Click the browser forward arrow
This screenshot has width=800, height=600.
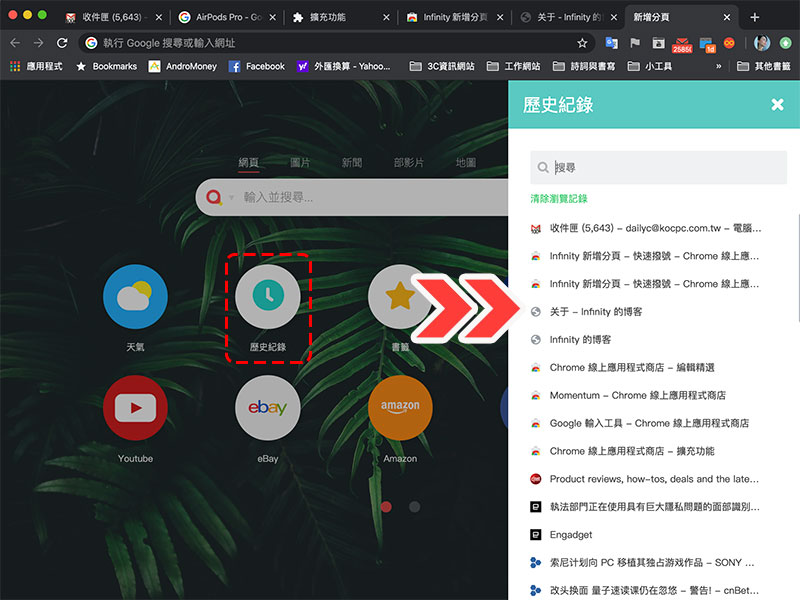click(x=38, y=43)
